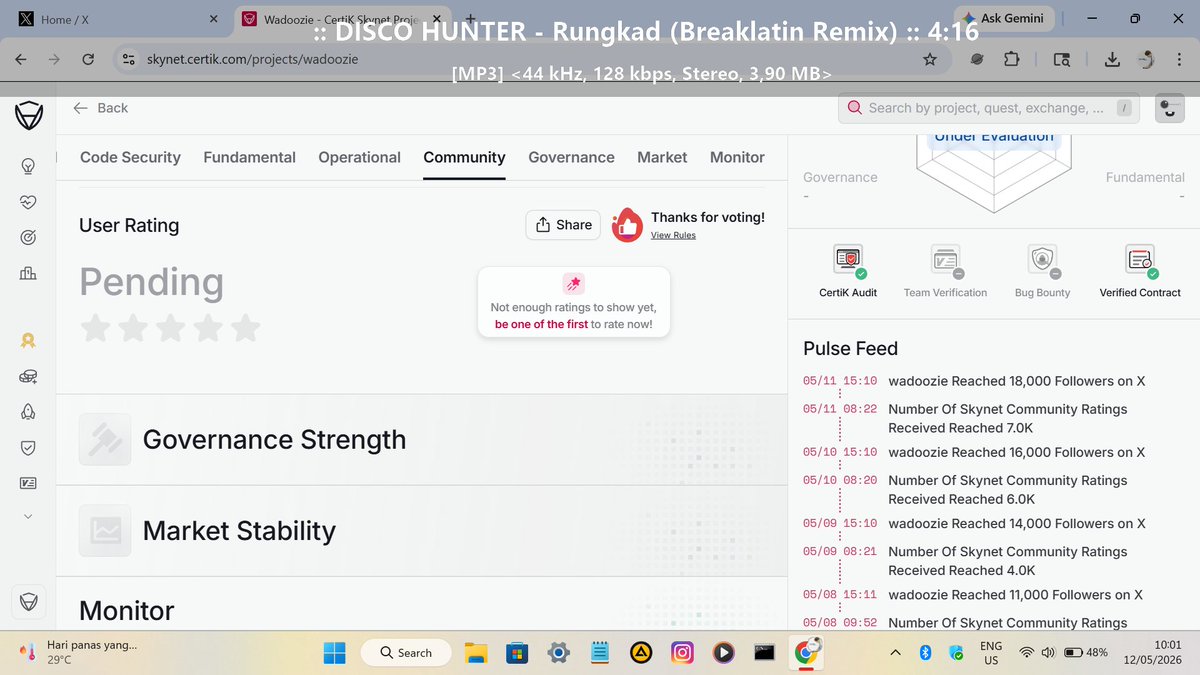
Task: Click 'wadoozie Reached 16,000 Followers on X'
Action: [1017, 452]
